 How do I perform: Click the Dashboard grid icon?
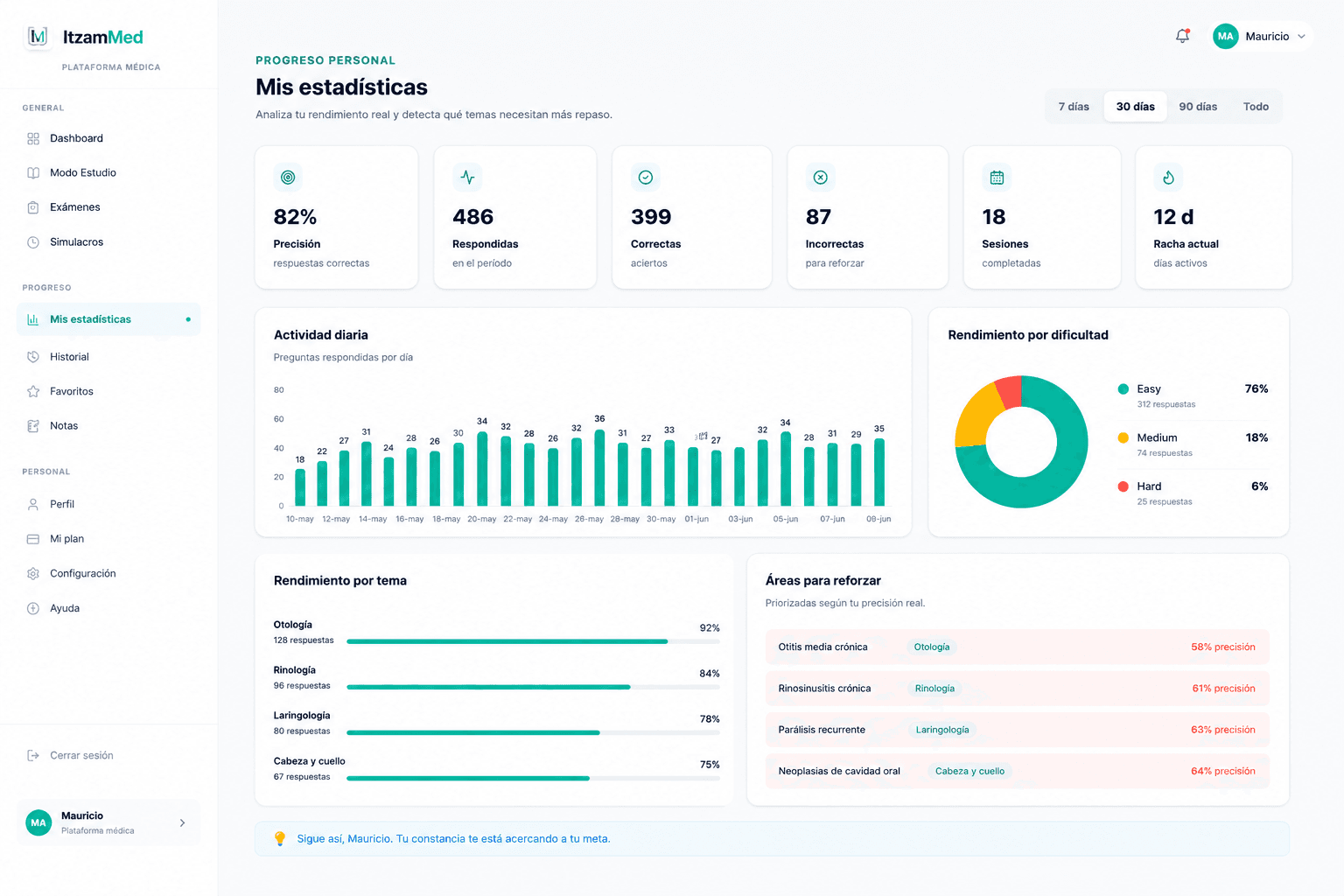coord(33,138)
